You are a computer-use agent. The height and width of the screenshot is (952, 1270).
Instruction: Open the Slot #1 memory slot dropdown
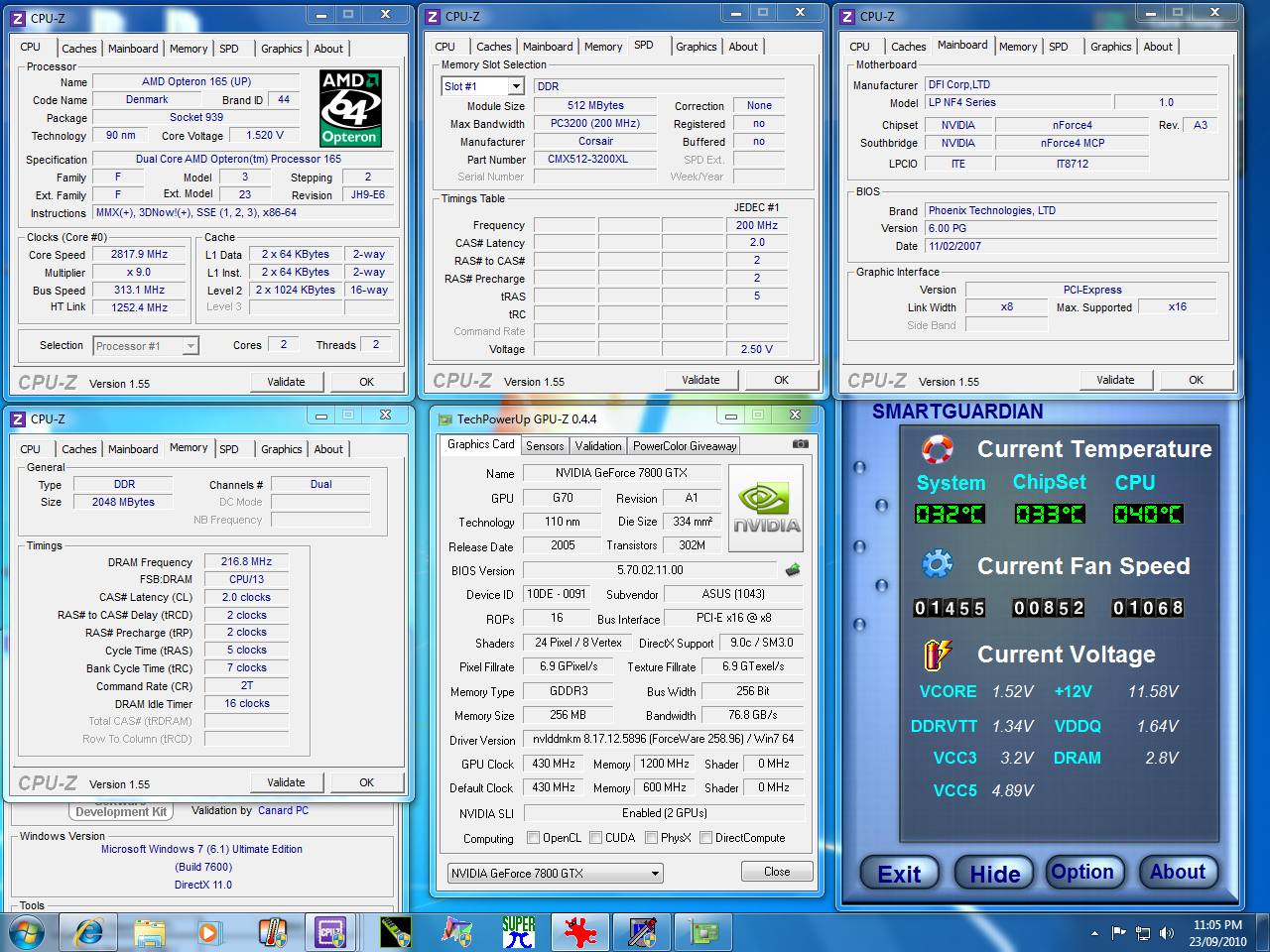(x=515, y=86)
